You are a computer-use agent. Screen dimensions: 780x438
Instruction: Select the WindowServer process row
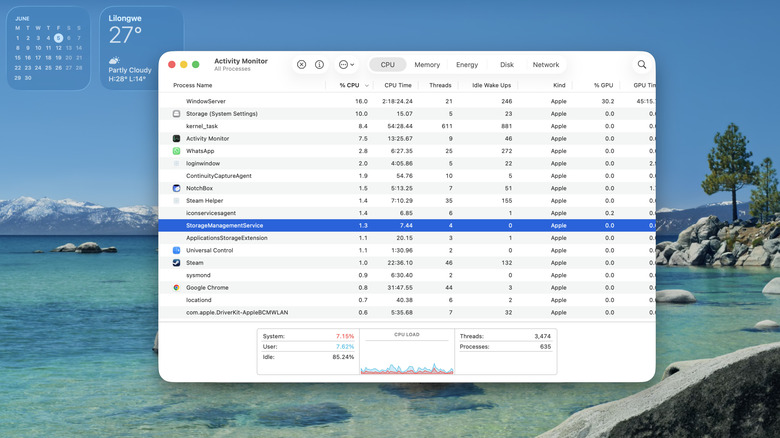(x=407, y=101)
